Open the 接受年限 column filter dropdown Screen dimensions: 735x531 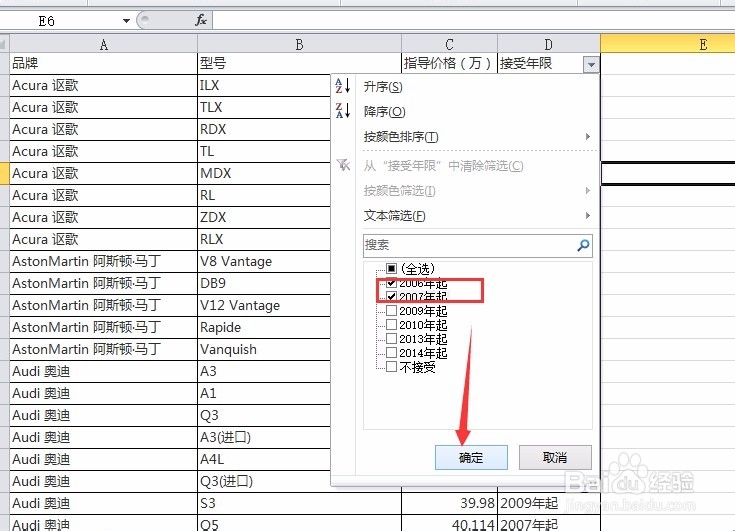[x=591, y=64]
